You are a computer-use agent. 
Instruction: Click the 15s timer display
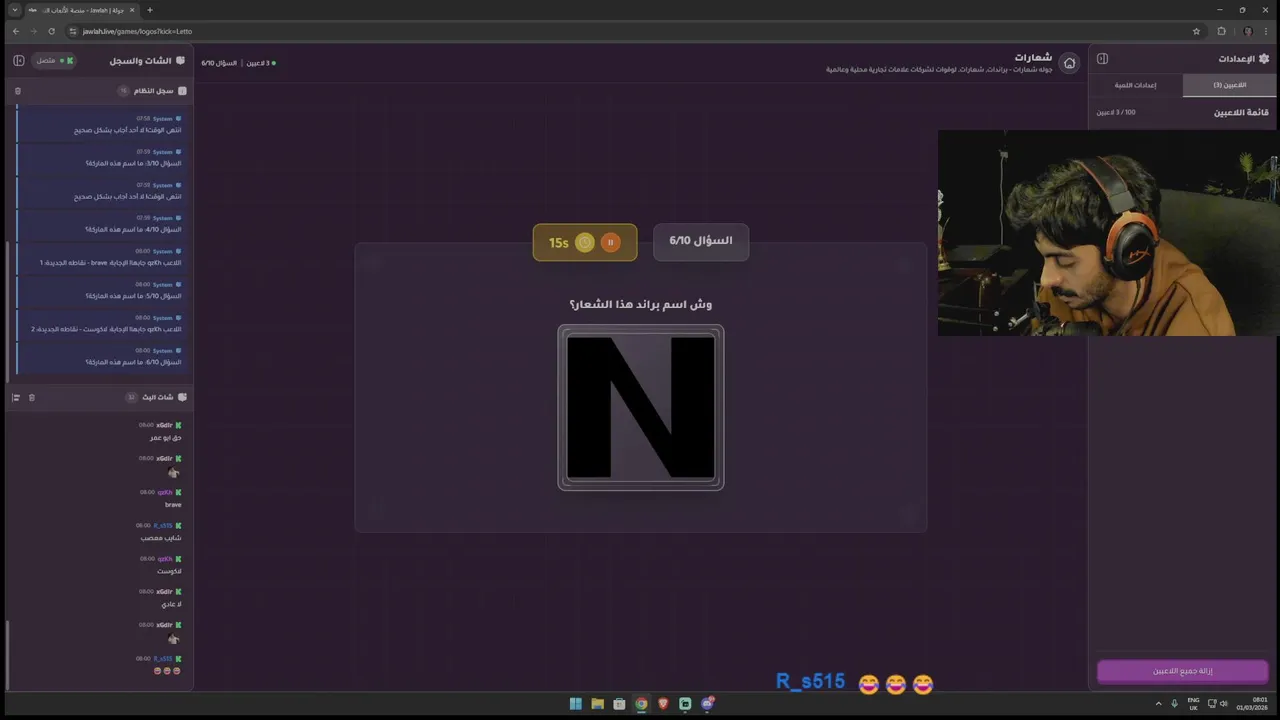tap(559, 243)
